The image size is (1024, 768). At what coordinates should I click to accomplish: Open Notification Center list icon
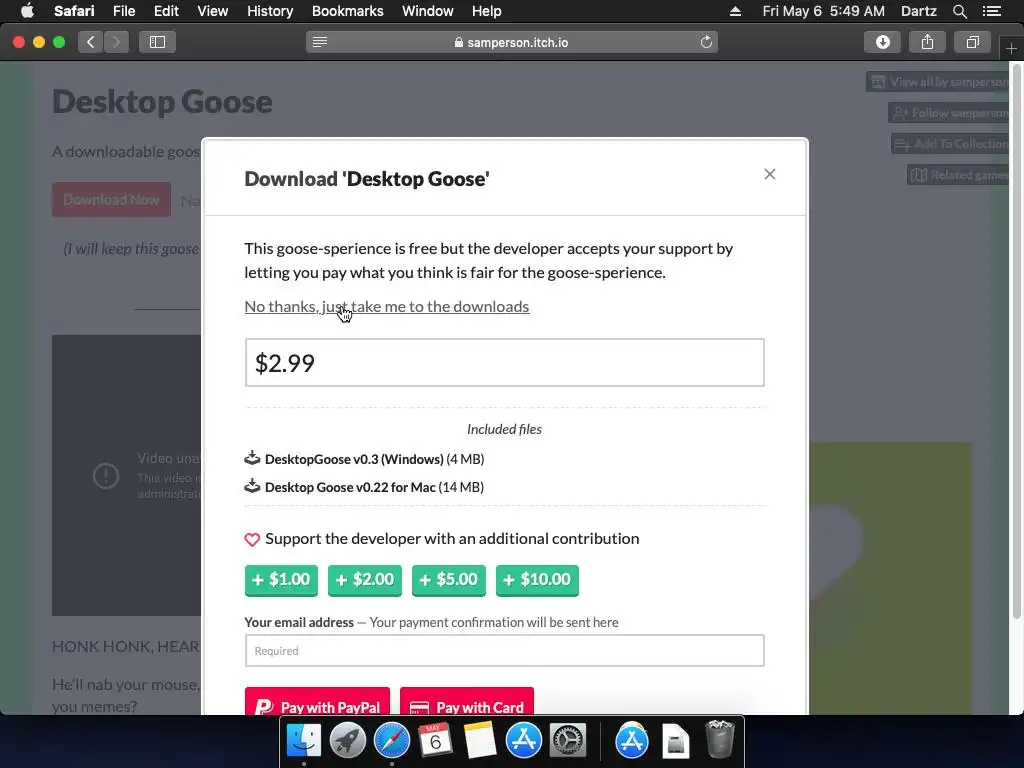[x=991, y=11]
